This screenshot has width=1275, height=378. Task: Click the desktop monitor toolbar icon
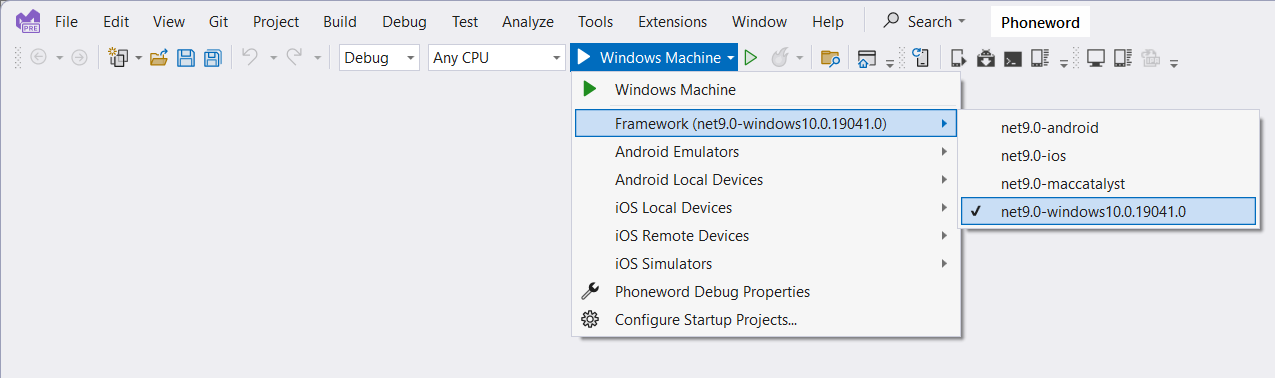pos(1096,58)
